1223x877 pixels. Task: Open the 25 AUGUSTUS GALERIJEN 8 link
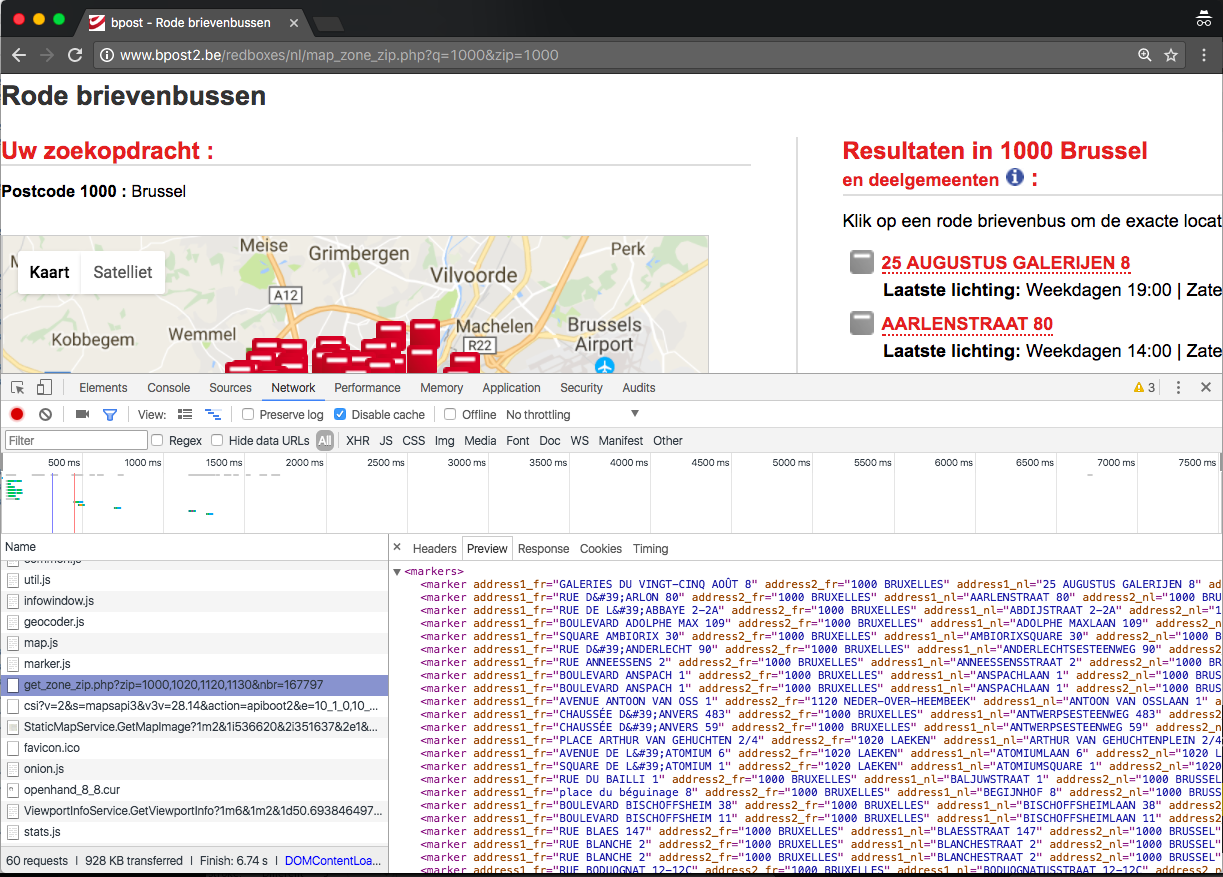[x=1006, y=263]
